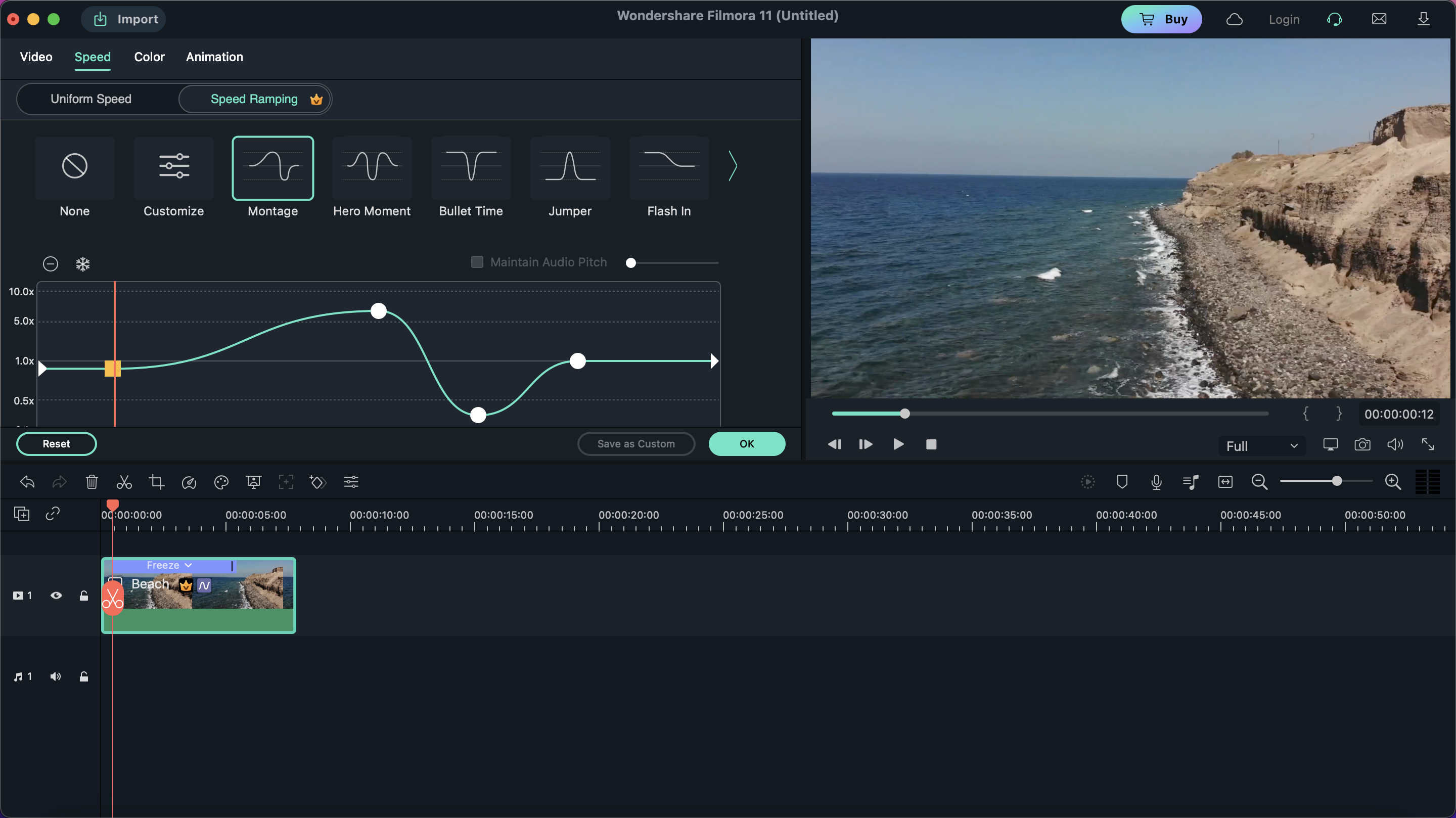Show more speed ramping presets via the right arrow
This screenshot has width=1456, height=818.
(x=733, y=166)
